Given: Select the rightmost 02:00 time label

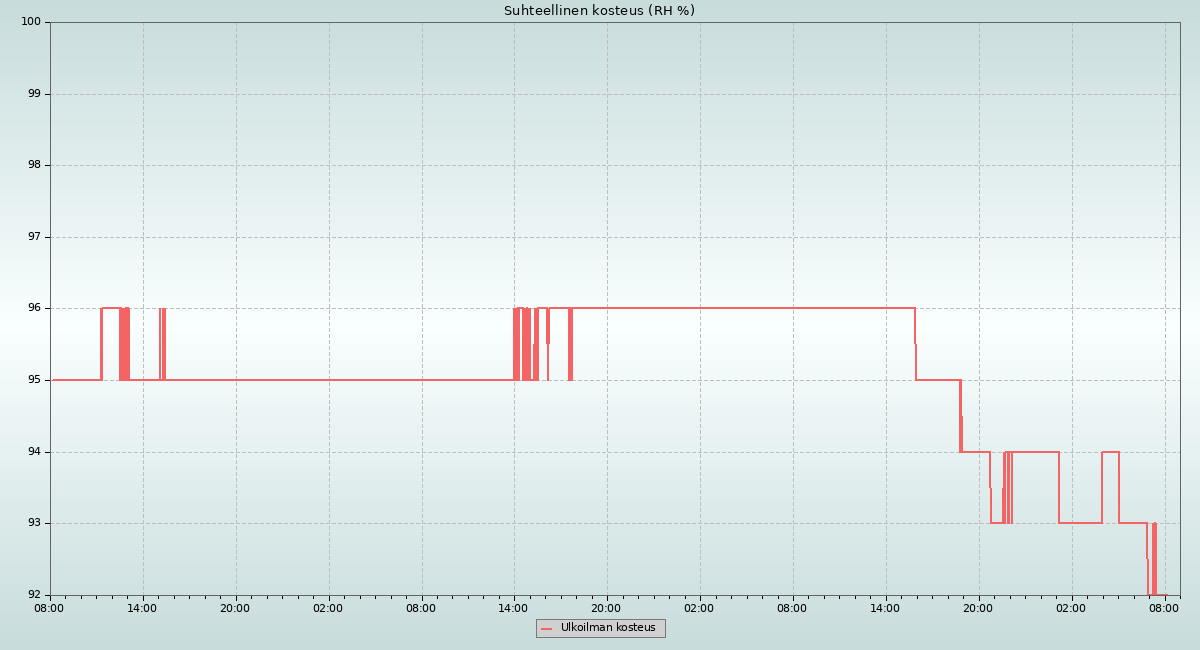Looking at the screenshot, I should pyautogui.click(x=1071, y=608).
